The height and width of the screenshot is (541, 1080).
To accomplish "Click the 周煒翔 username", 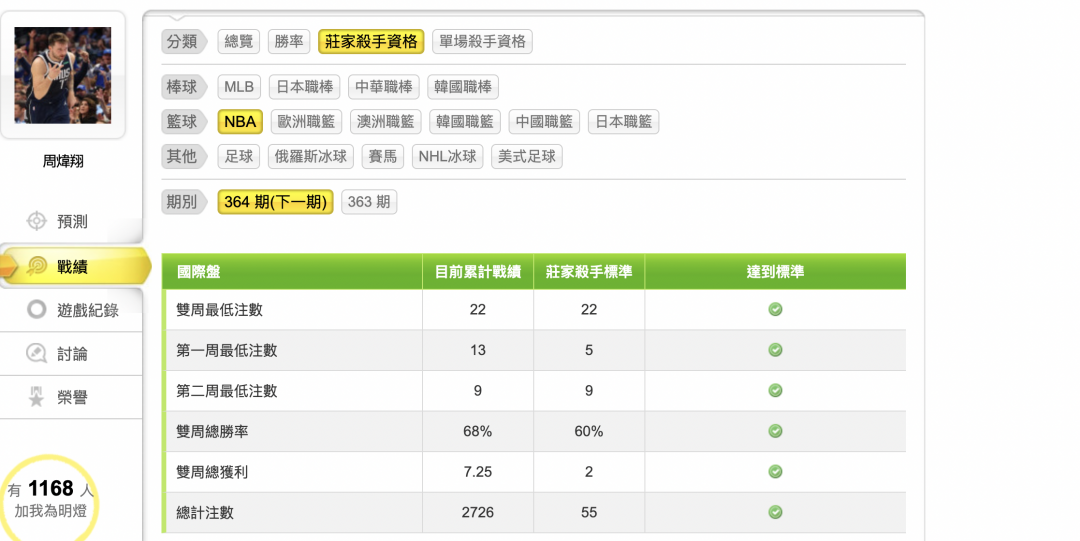I will coord(63,161).
